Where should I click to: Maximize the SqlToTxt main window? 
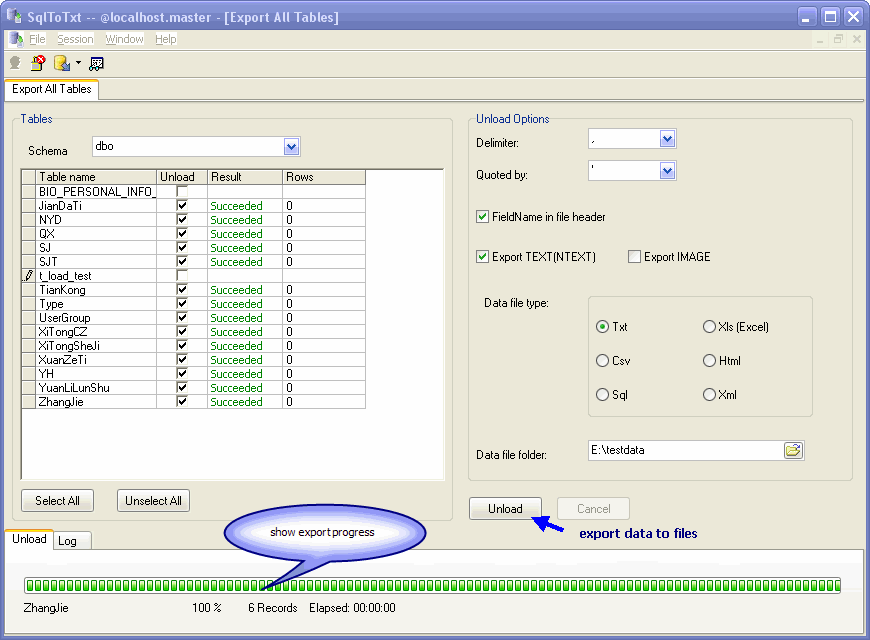click(x=830, y=17)
